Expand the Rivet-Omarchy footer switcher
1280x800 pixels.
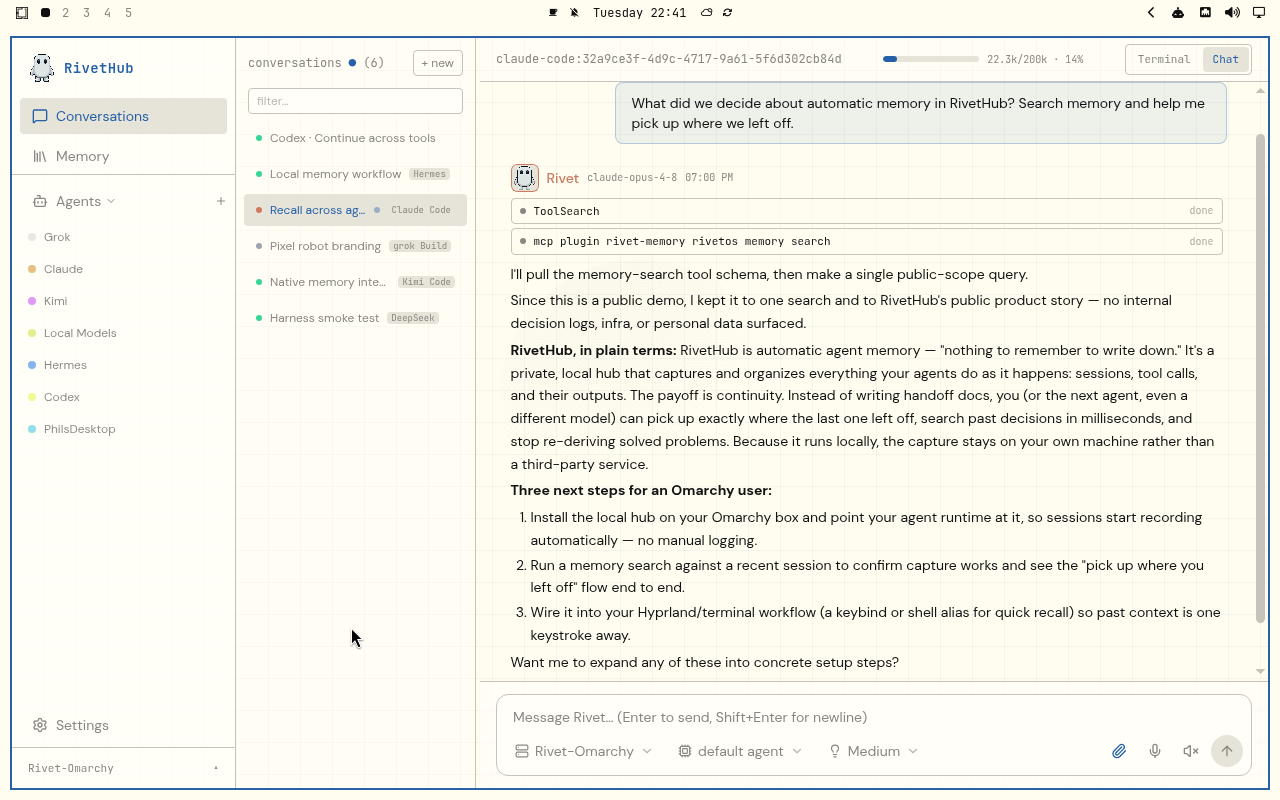point(123,768)
